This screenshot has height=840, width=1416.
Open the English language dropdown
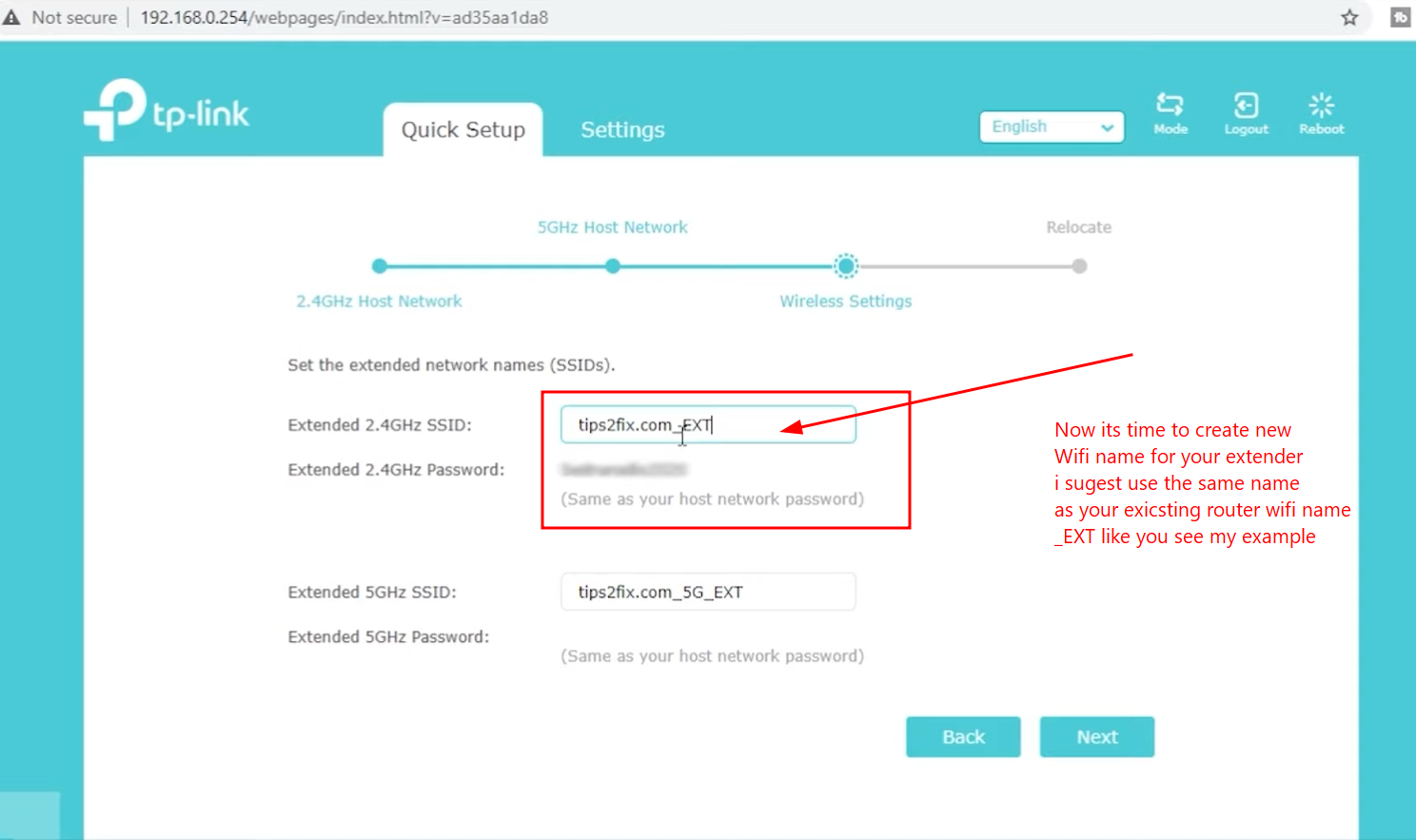point(1052,127)
